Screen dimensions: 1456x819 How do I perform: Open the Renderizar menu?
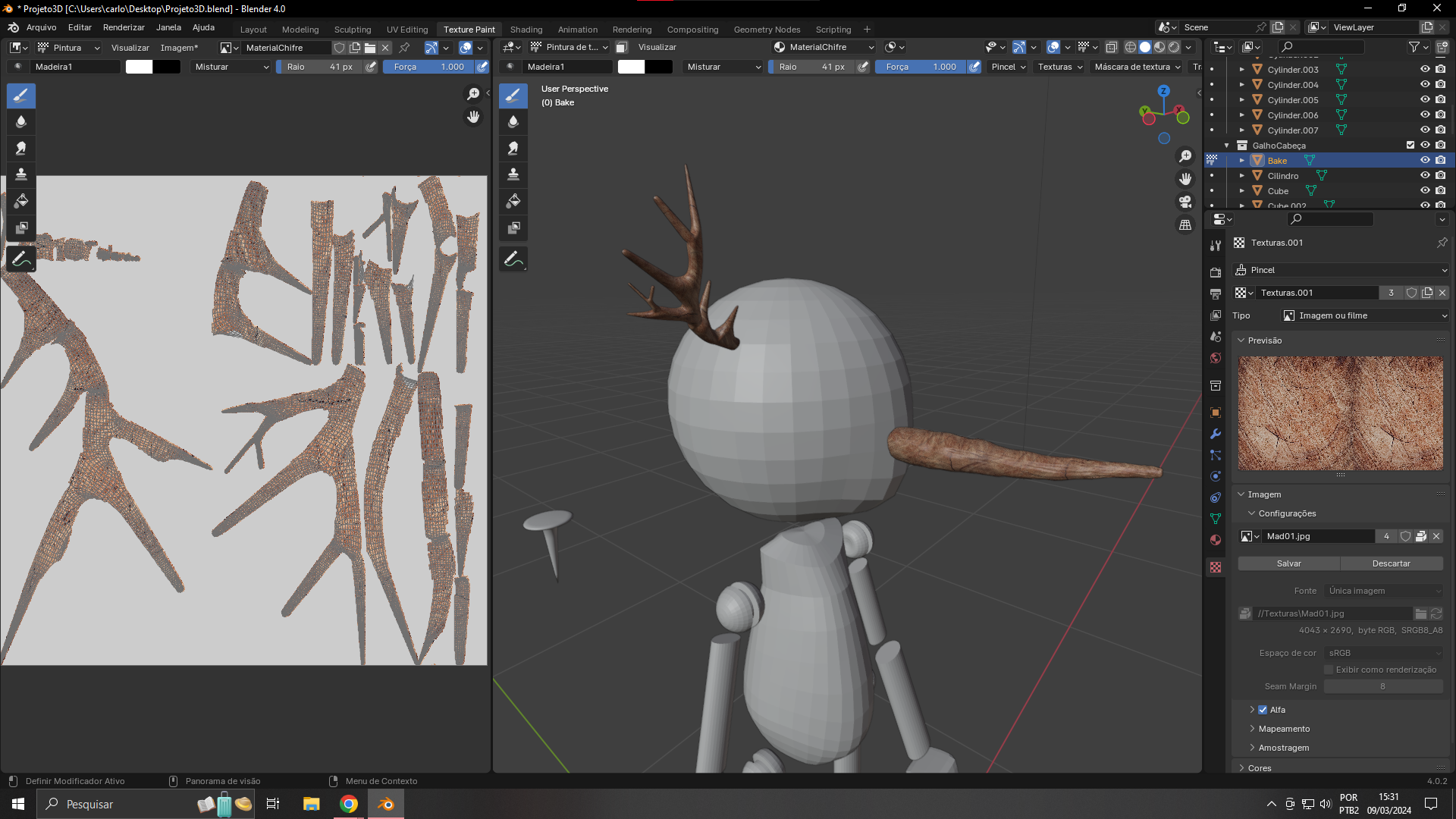(124, 27)
